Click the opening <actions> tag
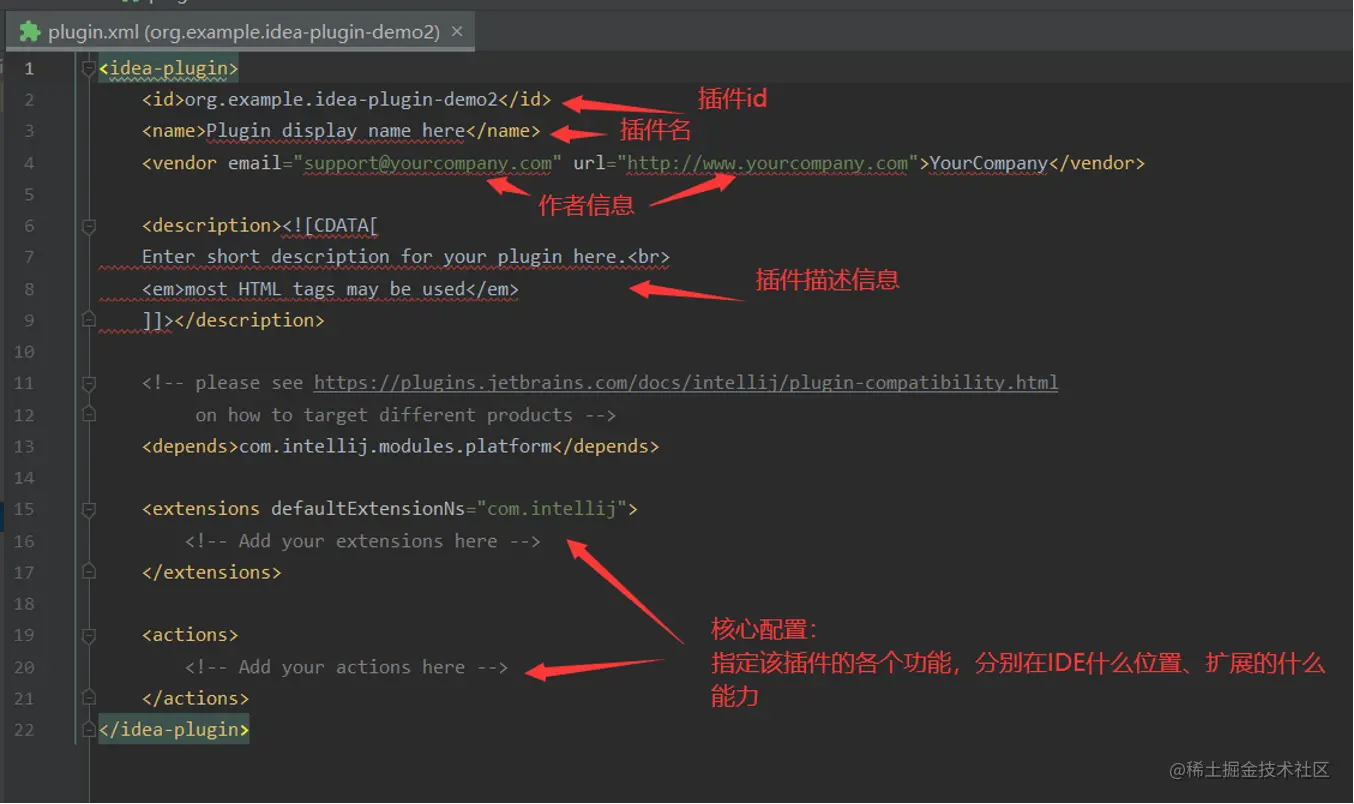The width and height of the screenshot is (1354, 804). click(190, 635)
